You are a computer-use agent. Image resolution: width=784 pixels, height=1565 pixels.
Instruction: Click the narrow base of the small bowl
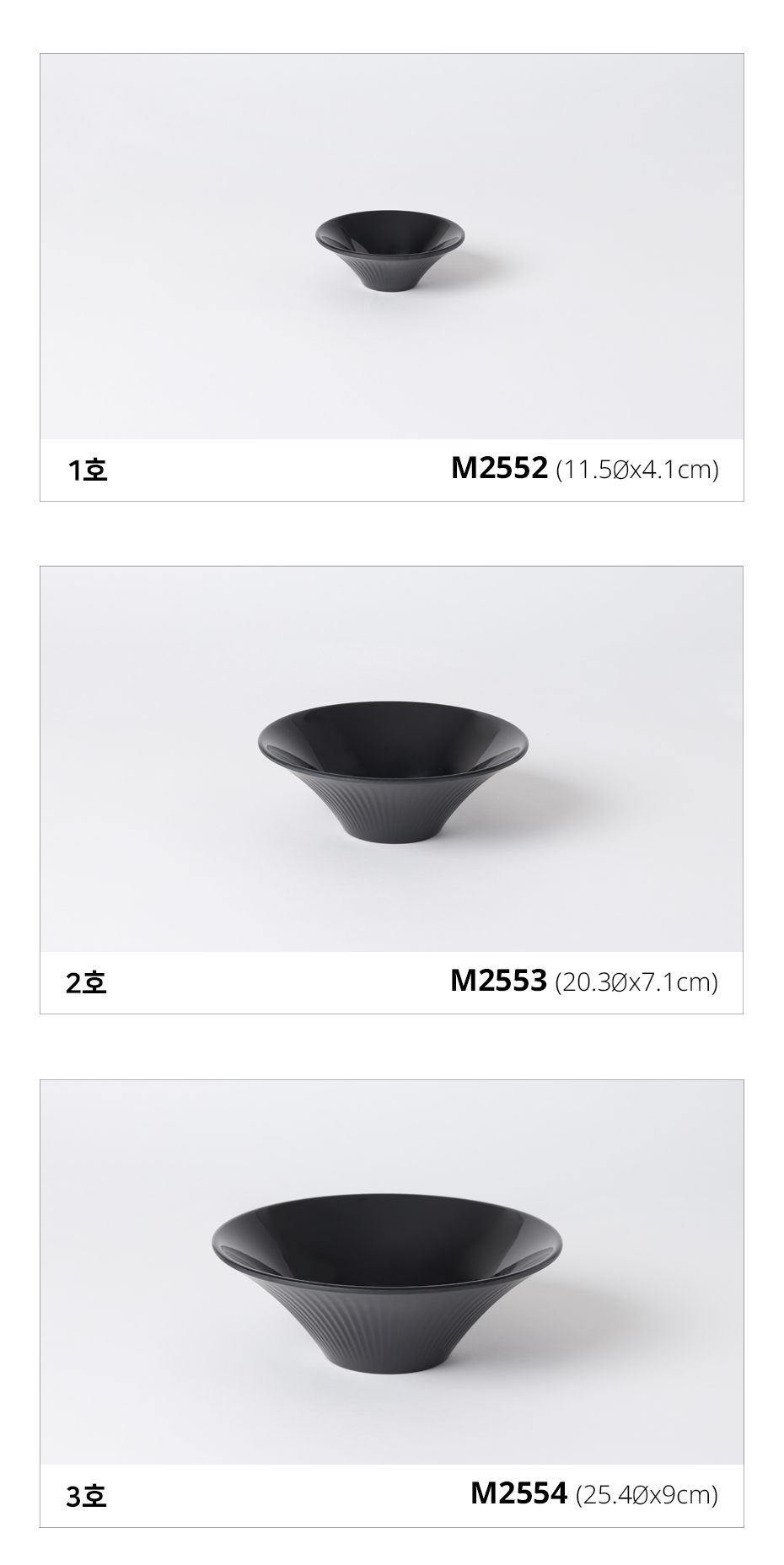click(389, 285)
